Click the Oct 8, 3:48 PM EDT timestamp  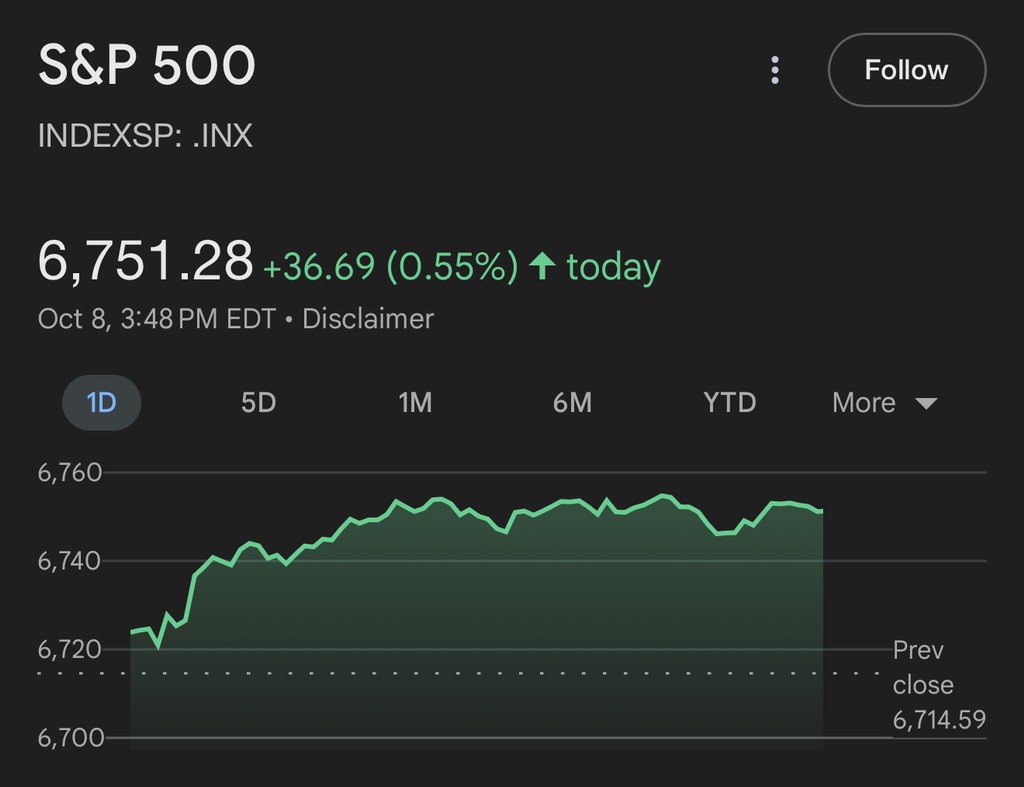(158, 320)
